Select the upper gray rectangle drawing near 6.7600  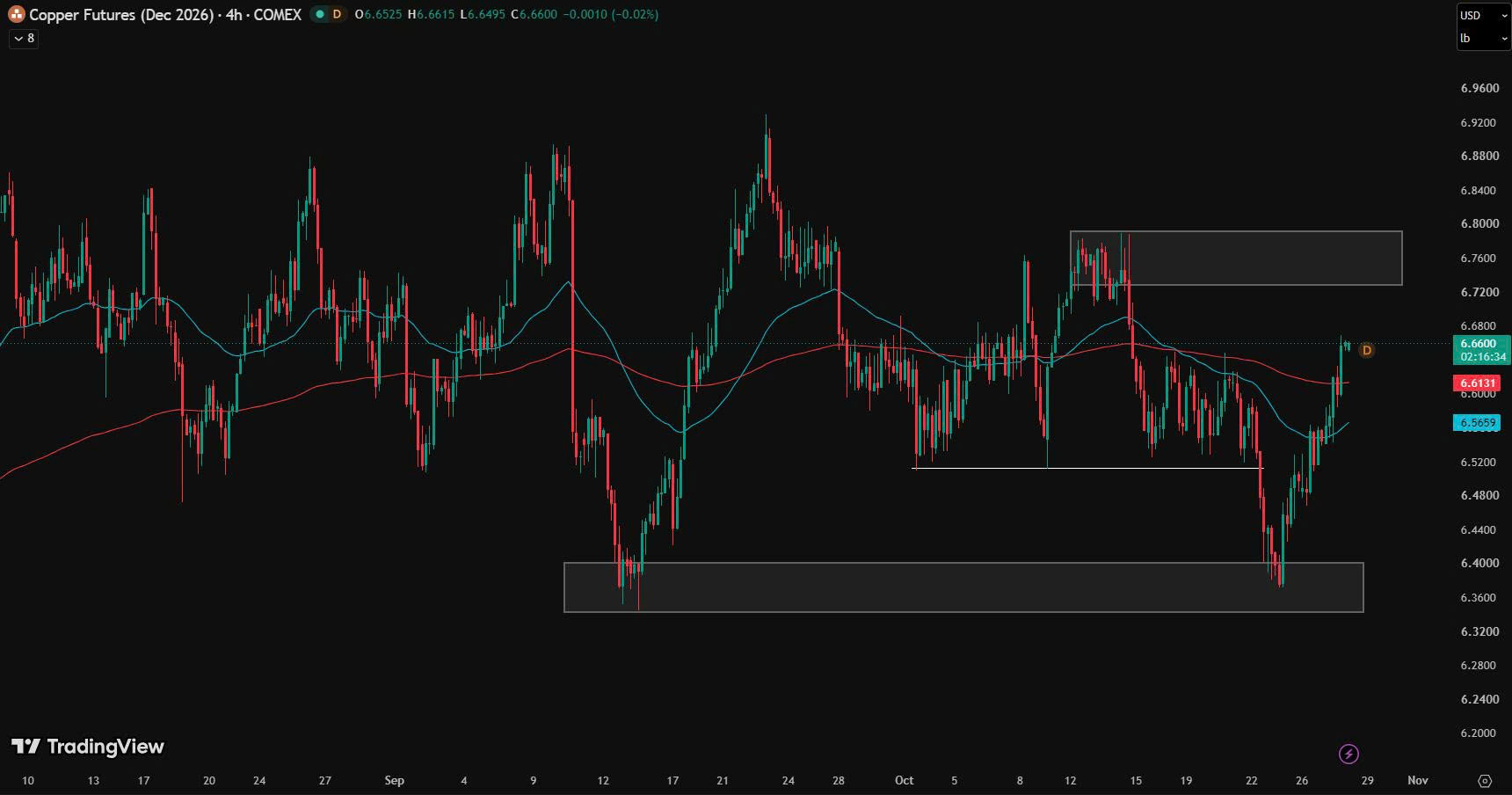[1236, 258]
